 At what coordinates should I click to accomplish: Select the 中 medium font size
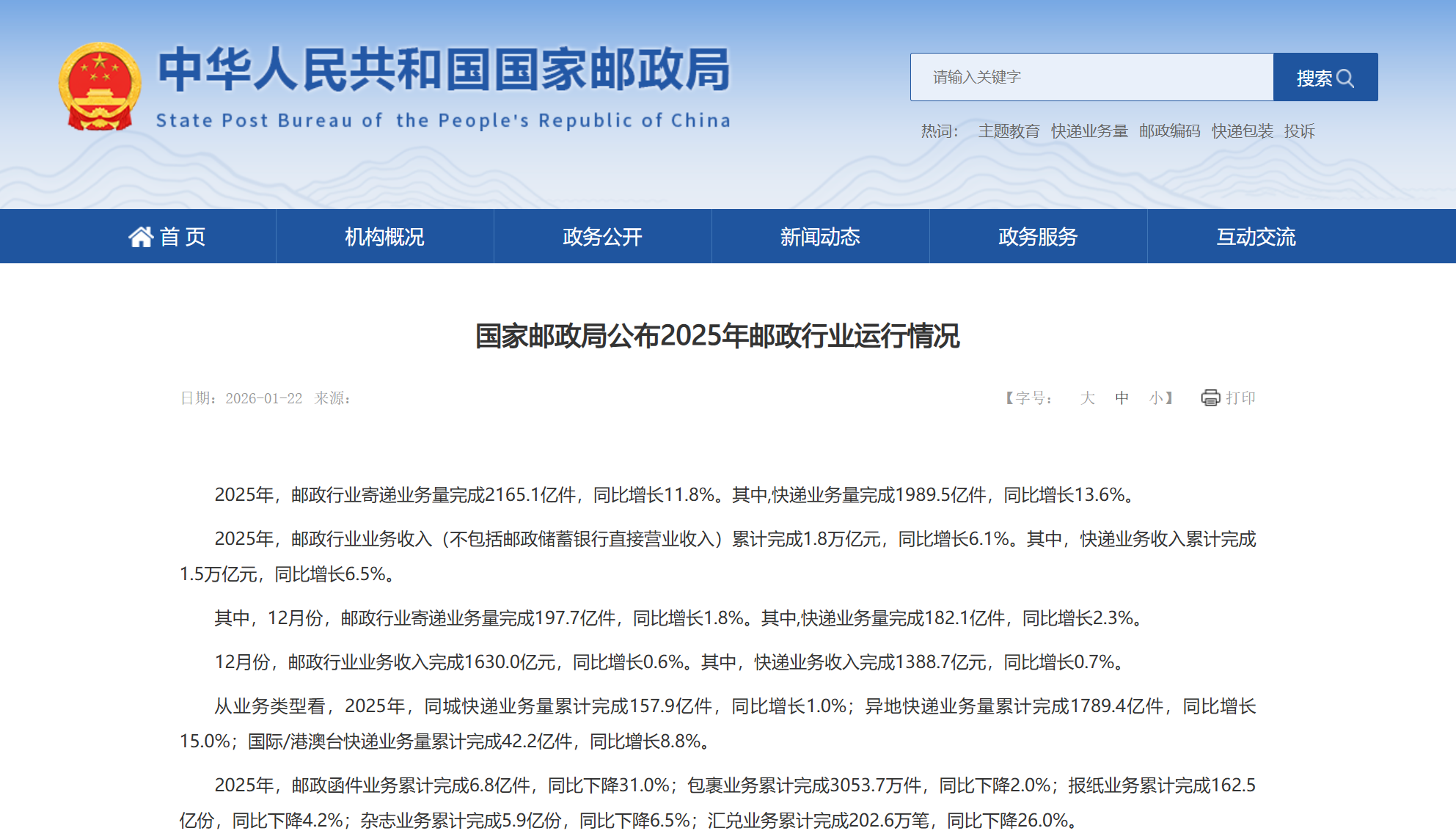tap(1122, 397)
